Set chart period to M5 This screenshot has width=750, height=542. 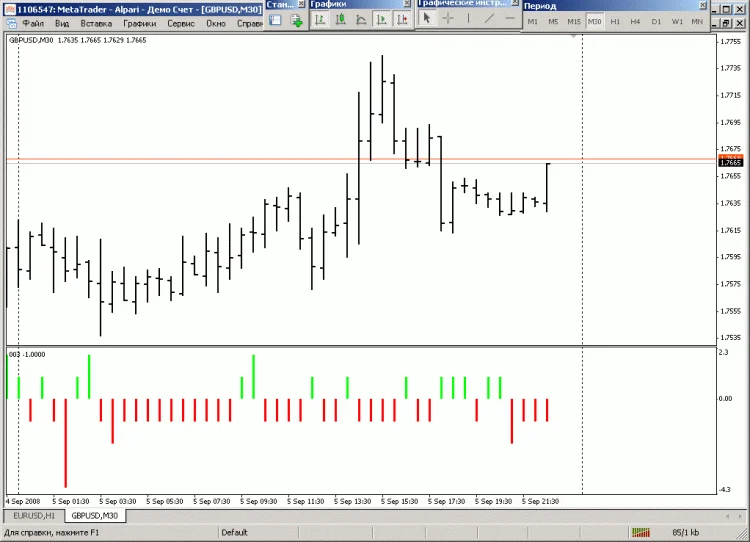tap(553, 22)
